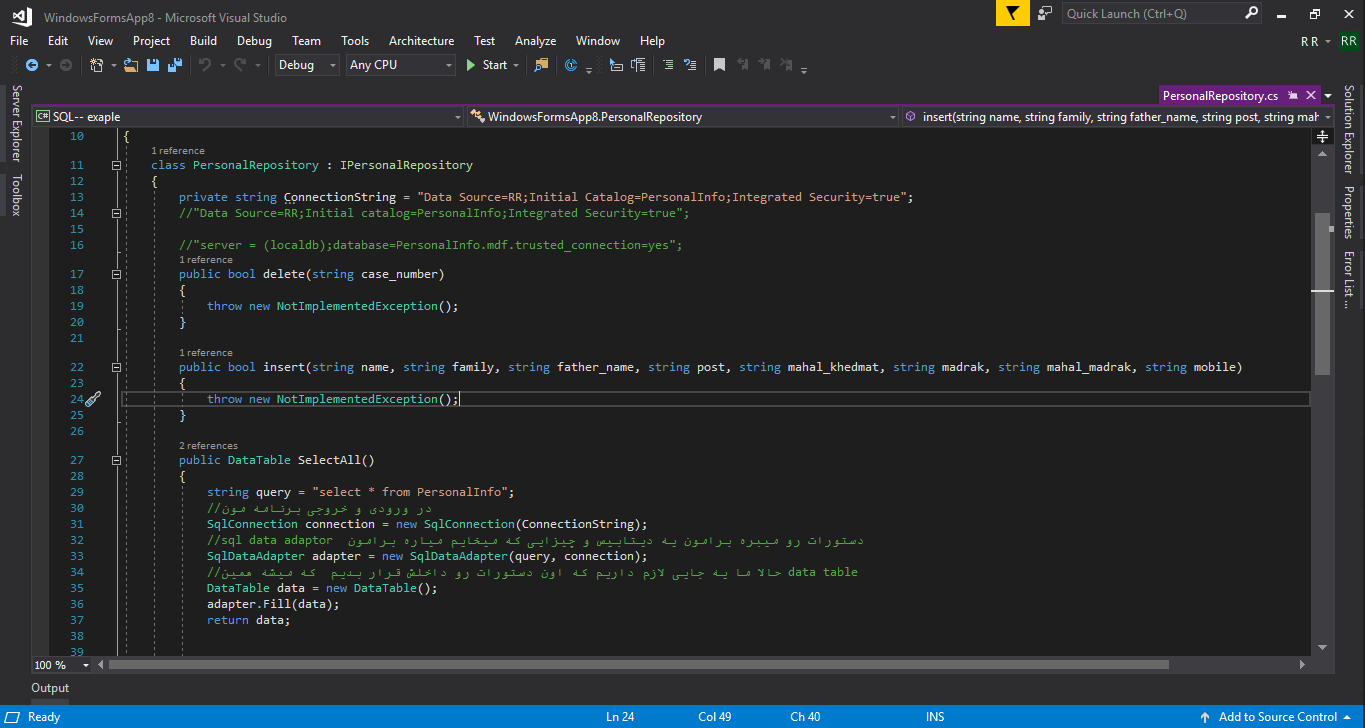
Task: Click the bookmark icon in the toolbar
Action: click(719, 65)
